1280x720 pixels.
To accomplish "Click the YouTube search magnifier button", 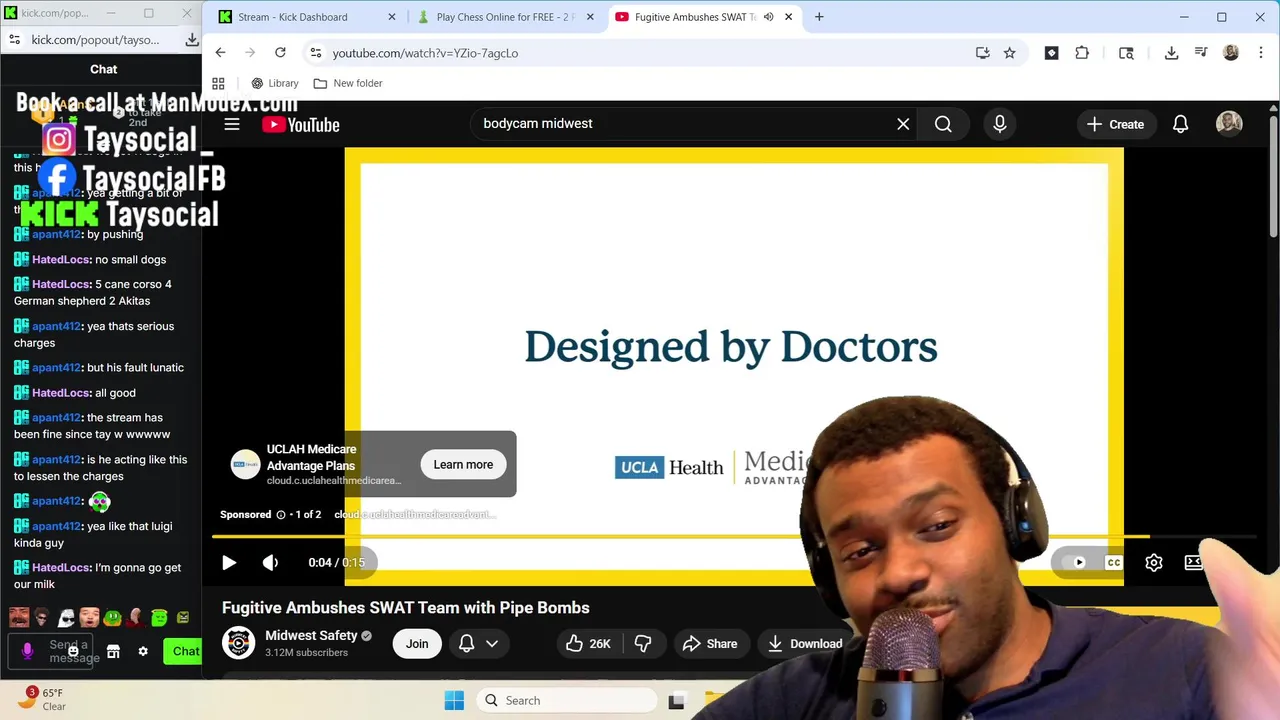I will (x=943, y=124).
